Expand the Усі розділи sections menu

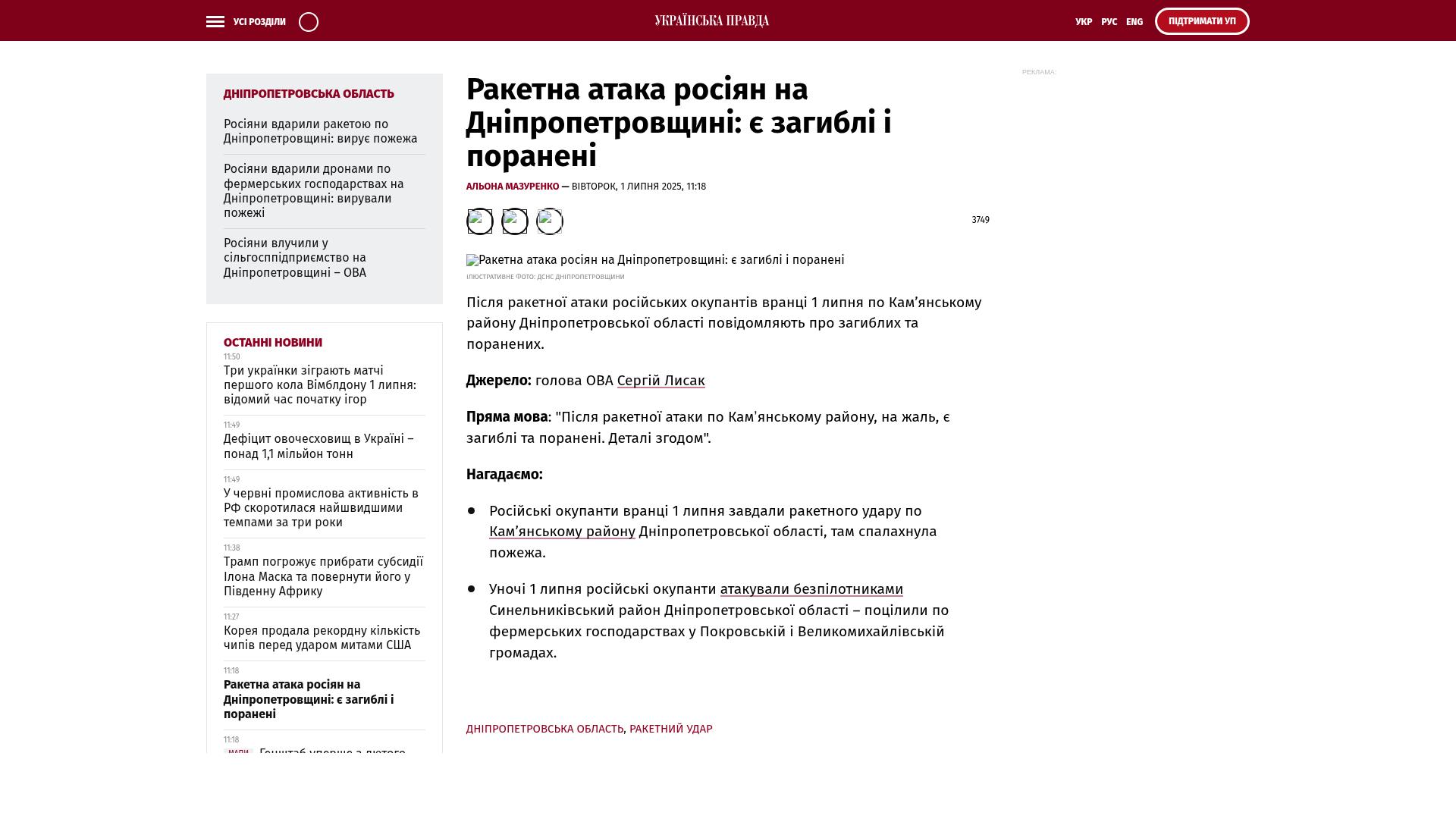[x=259, y=22]
